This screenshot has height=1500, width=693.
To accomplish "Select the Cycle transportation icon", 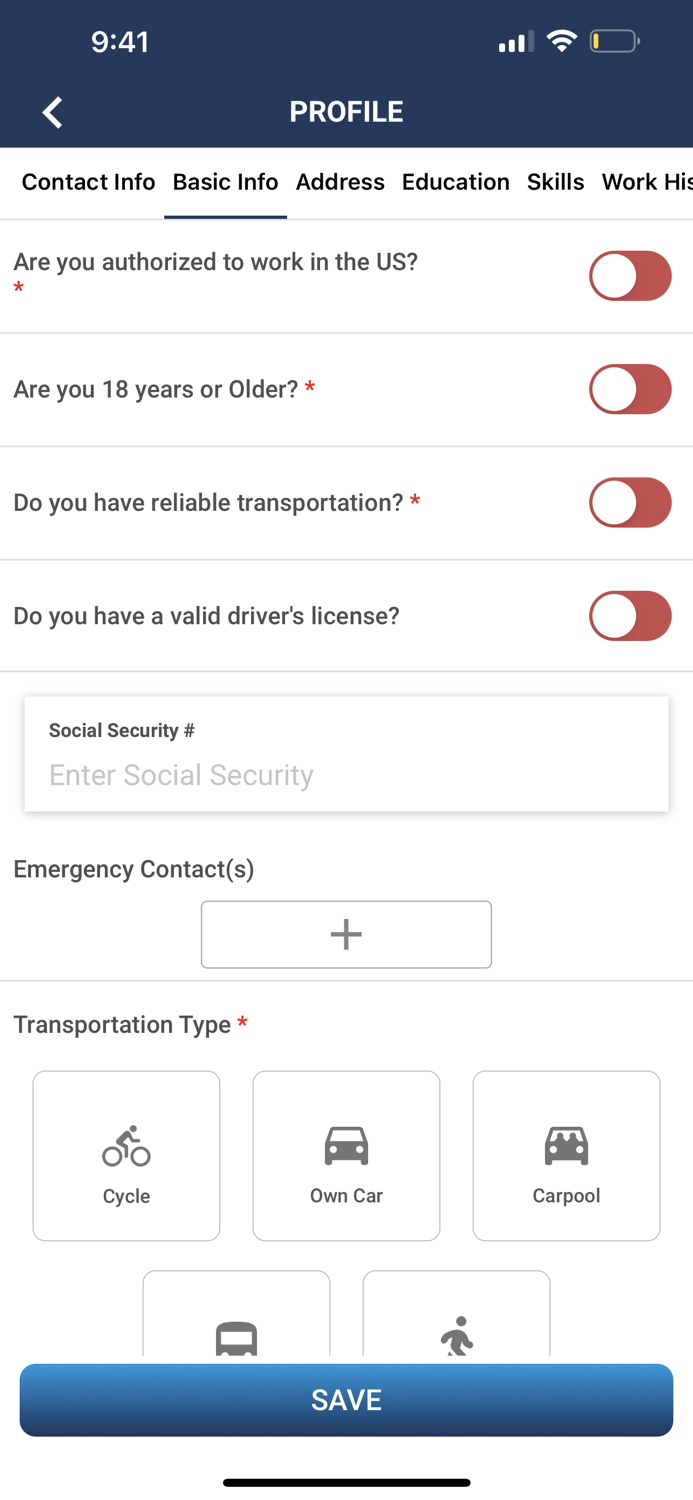I will point(126,1147).
